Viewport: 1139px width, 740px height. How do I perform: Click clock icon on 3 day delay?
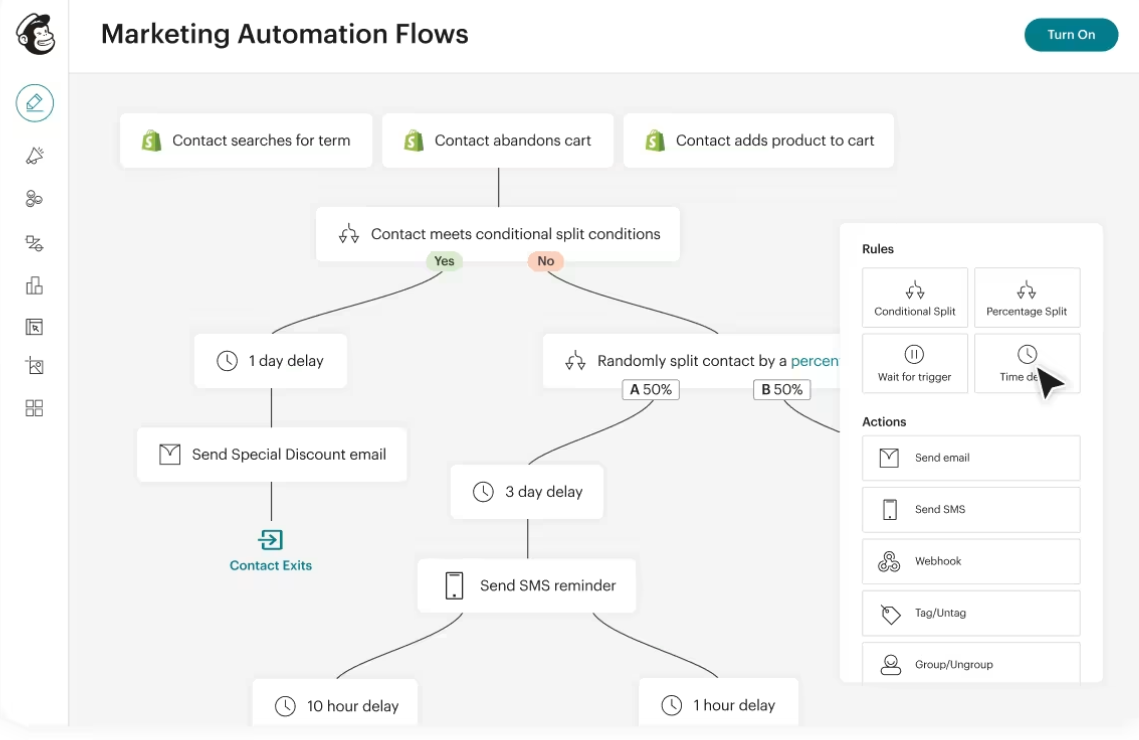(x=484, y=492)
